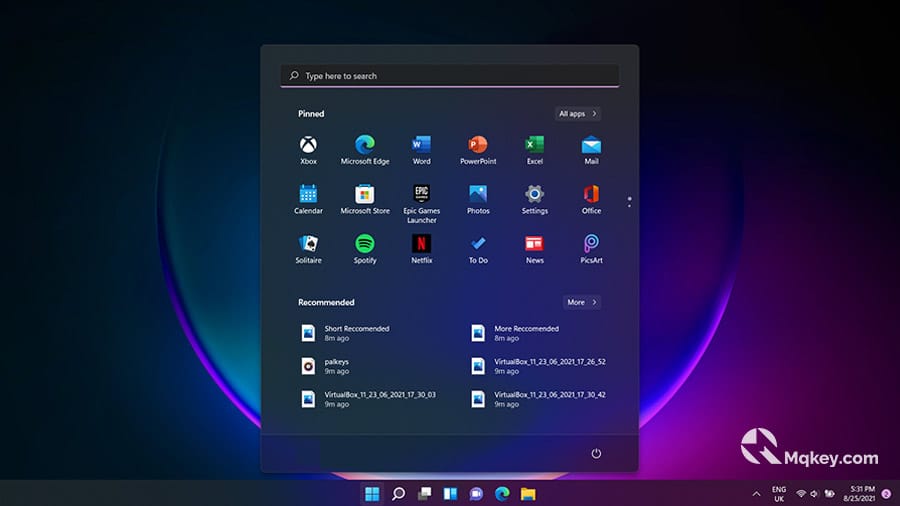Image resolution: width=900 pixels, height=506 pixels.
Task: Click the ENG UK language indicator
Action: (x=779, y=494)
